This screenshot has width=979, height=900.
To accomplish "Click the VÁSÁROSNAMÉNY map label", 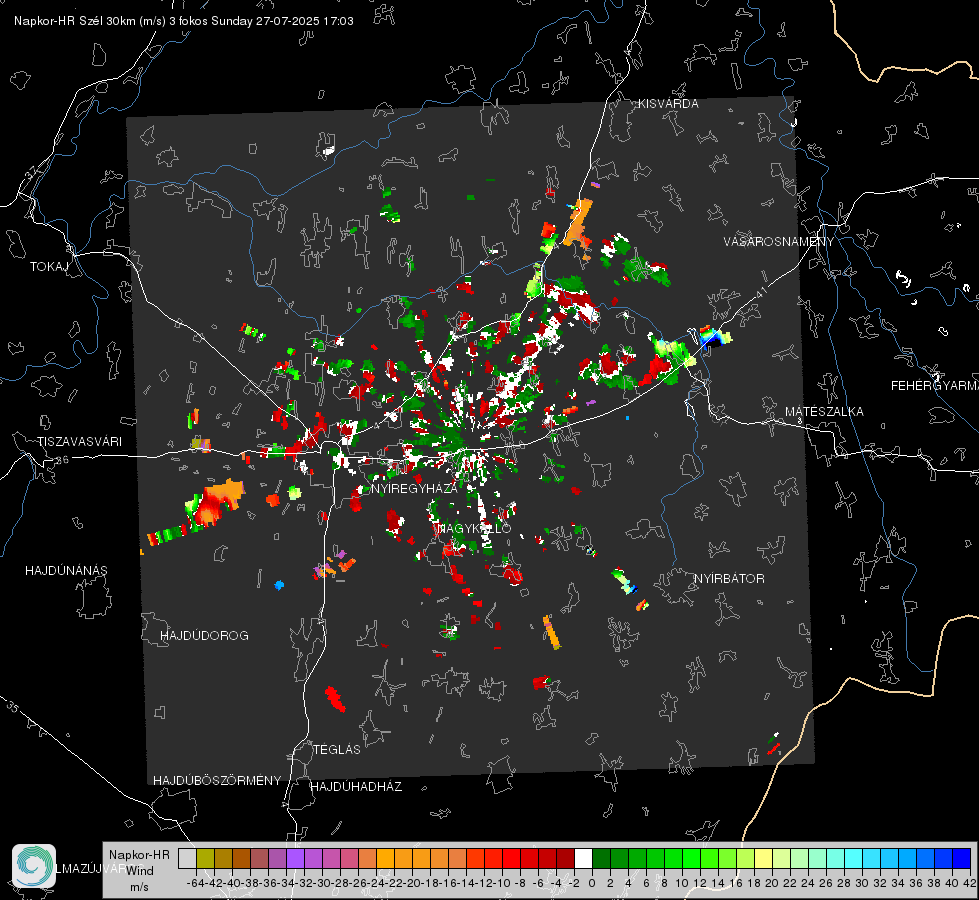I will (779, 242).
